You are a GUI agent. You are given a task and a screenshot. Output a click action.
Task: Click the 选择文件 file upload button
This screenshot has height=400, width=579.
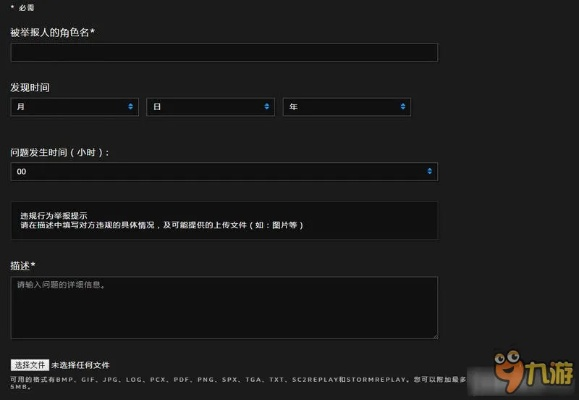[x=30, y=365]
